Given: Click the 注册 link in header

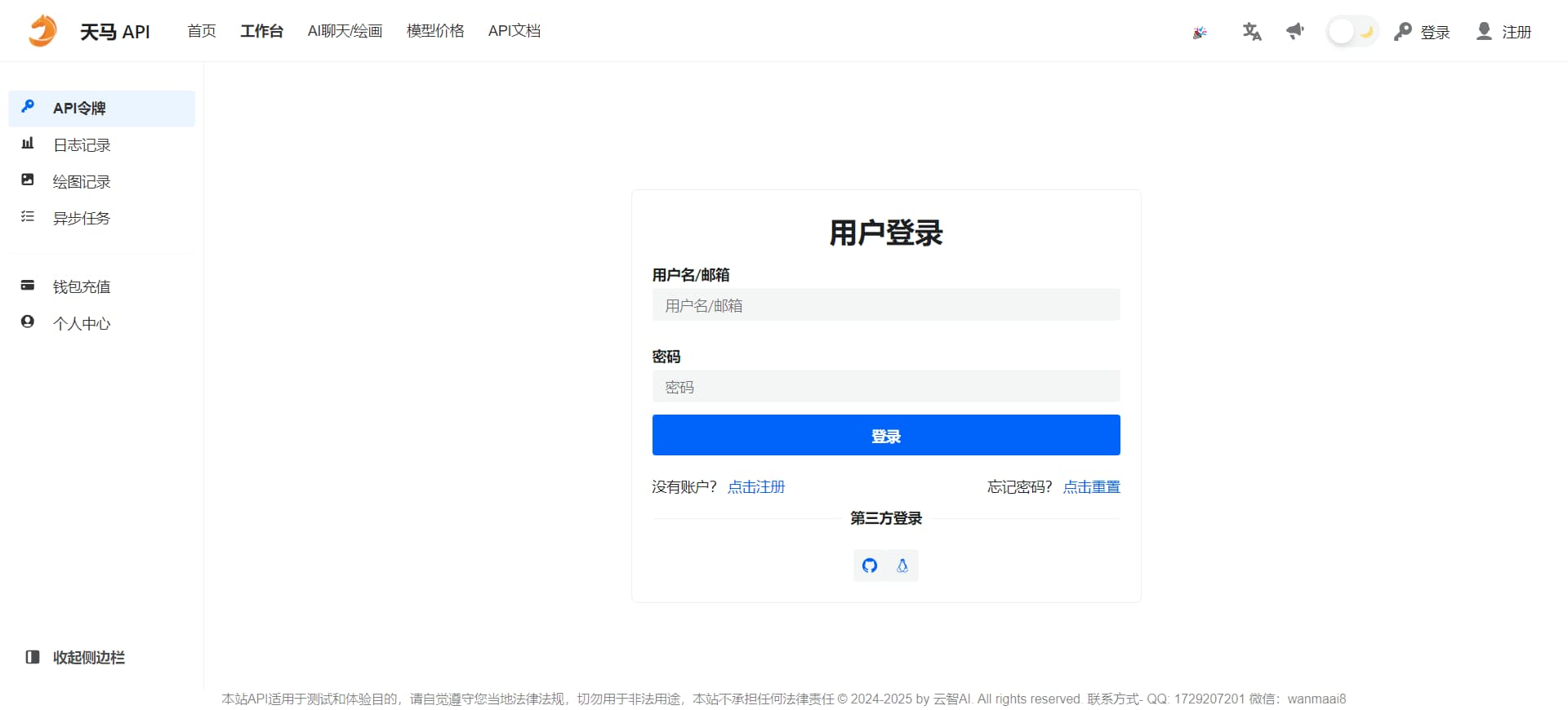Looking at the screenshot, I should click(1503, 32).
